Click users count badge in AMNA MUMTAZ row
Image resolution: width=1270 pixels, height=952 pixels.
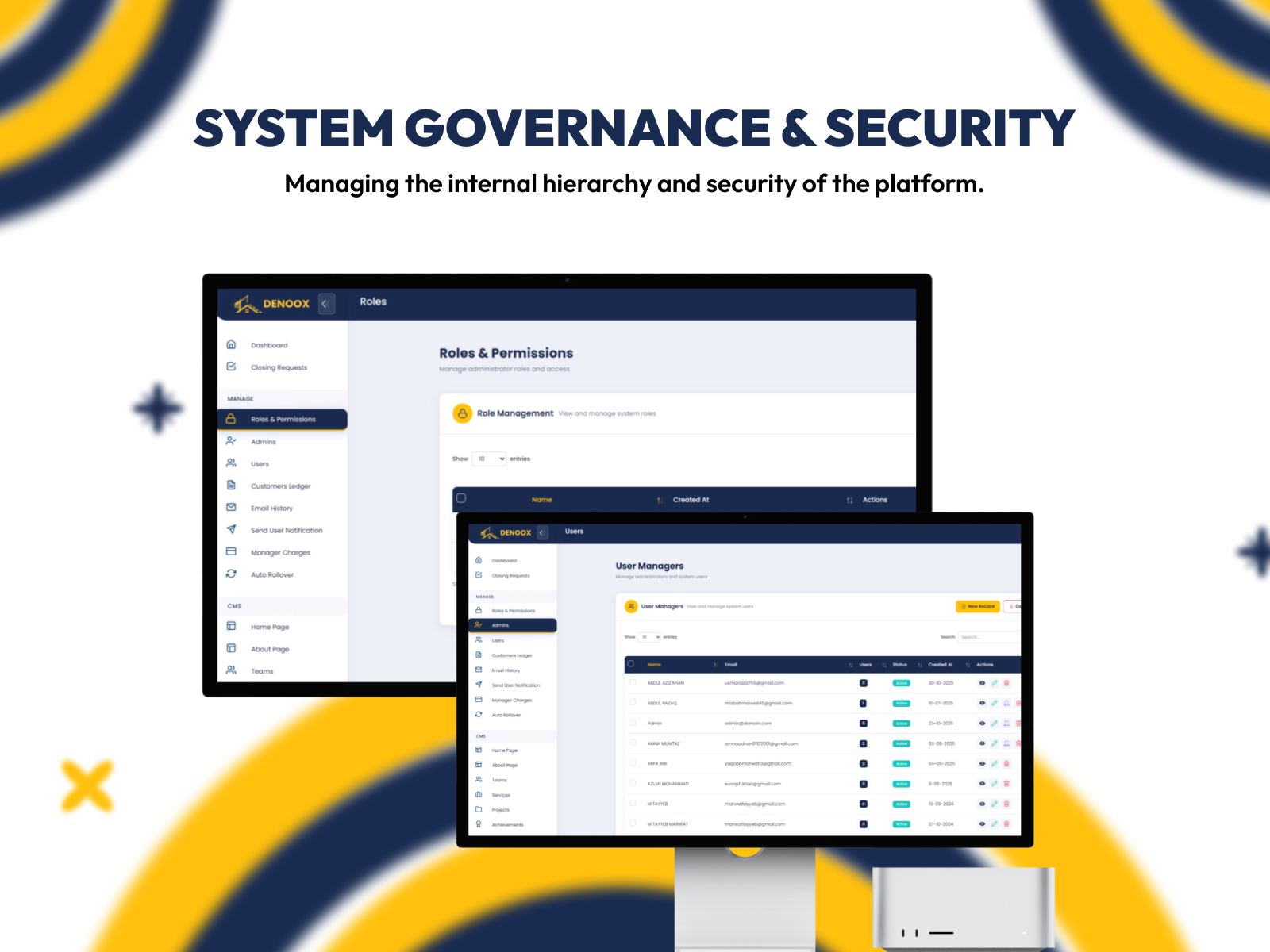[864, 743]
